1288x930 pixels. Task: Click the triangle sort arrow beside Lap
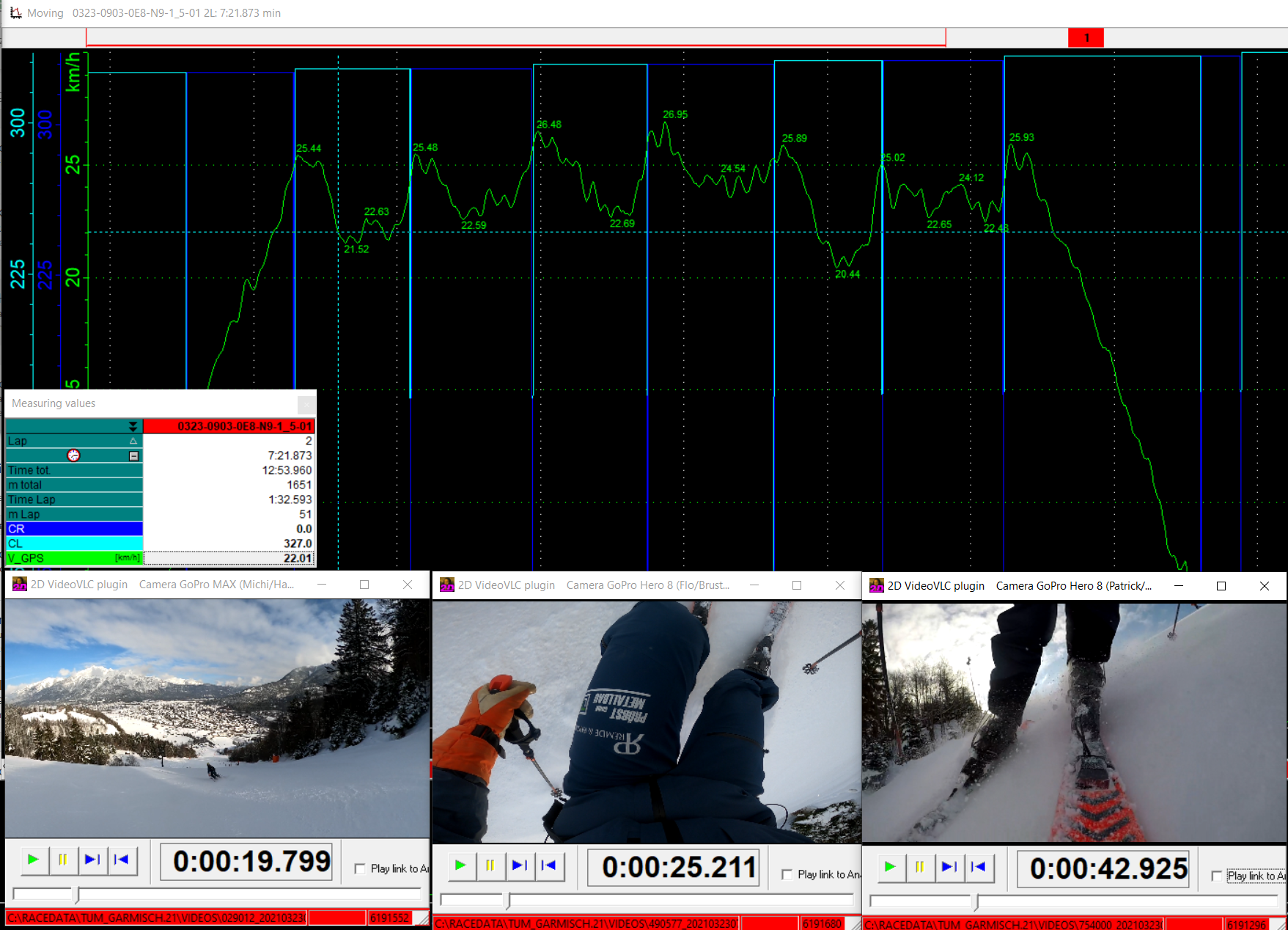[133, 441]
